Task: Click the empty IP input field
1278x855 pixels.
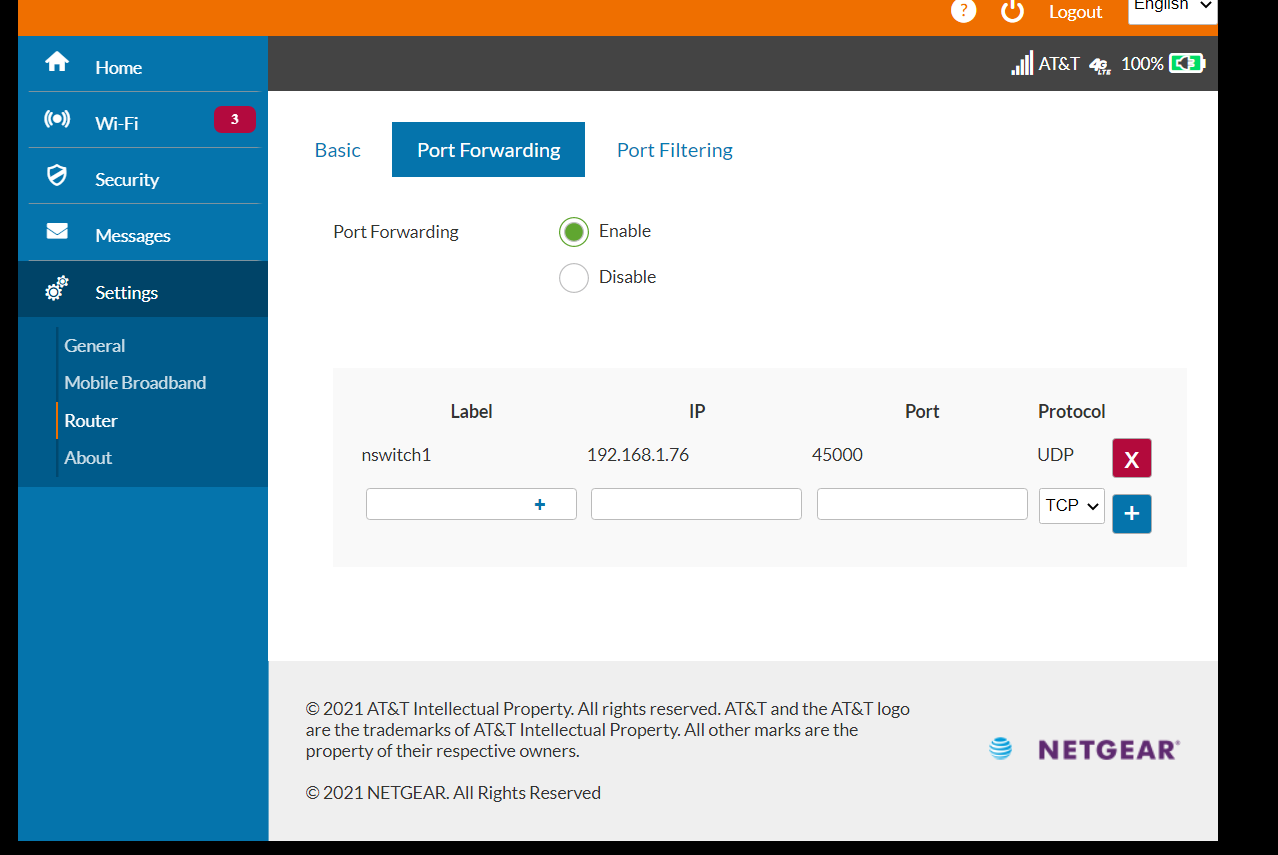Action: coord(696,503)
